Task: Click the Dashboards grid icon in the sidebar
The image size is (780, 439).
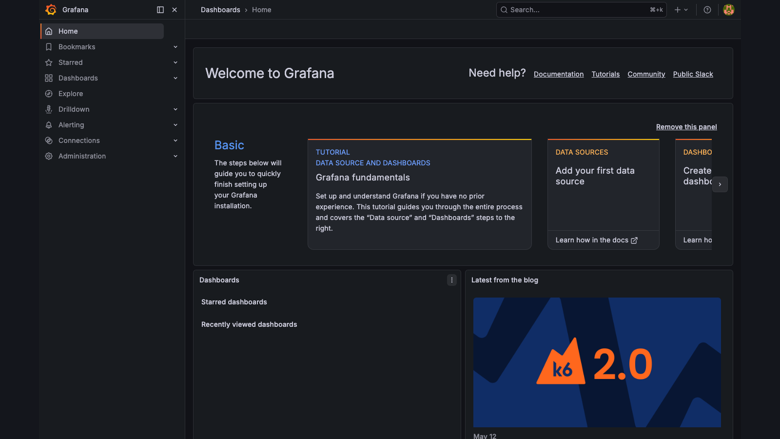Action: pyautogui.click(x=49, y=78)
